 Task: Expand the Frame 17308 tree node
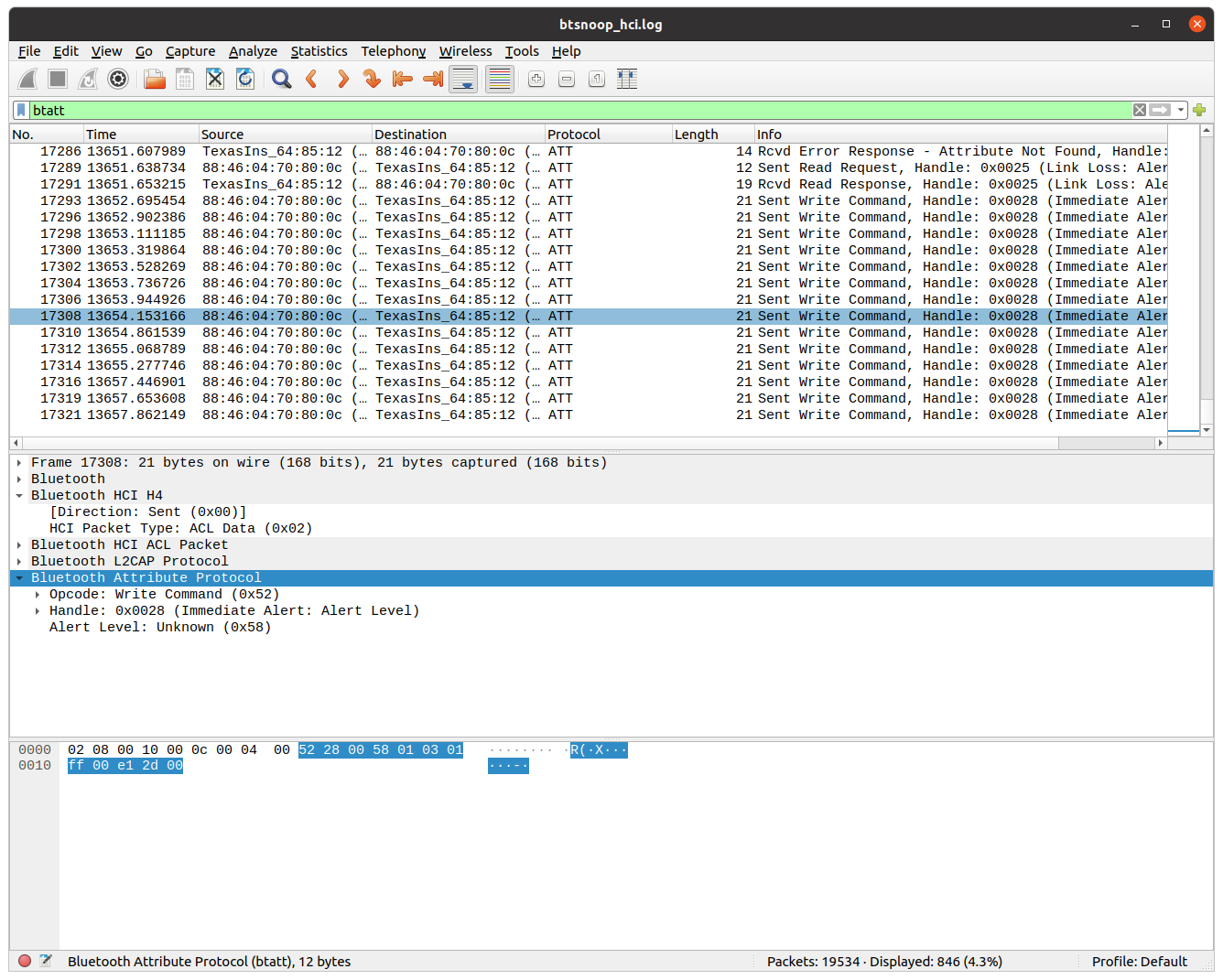pos(19,463)
